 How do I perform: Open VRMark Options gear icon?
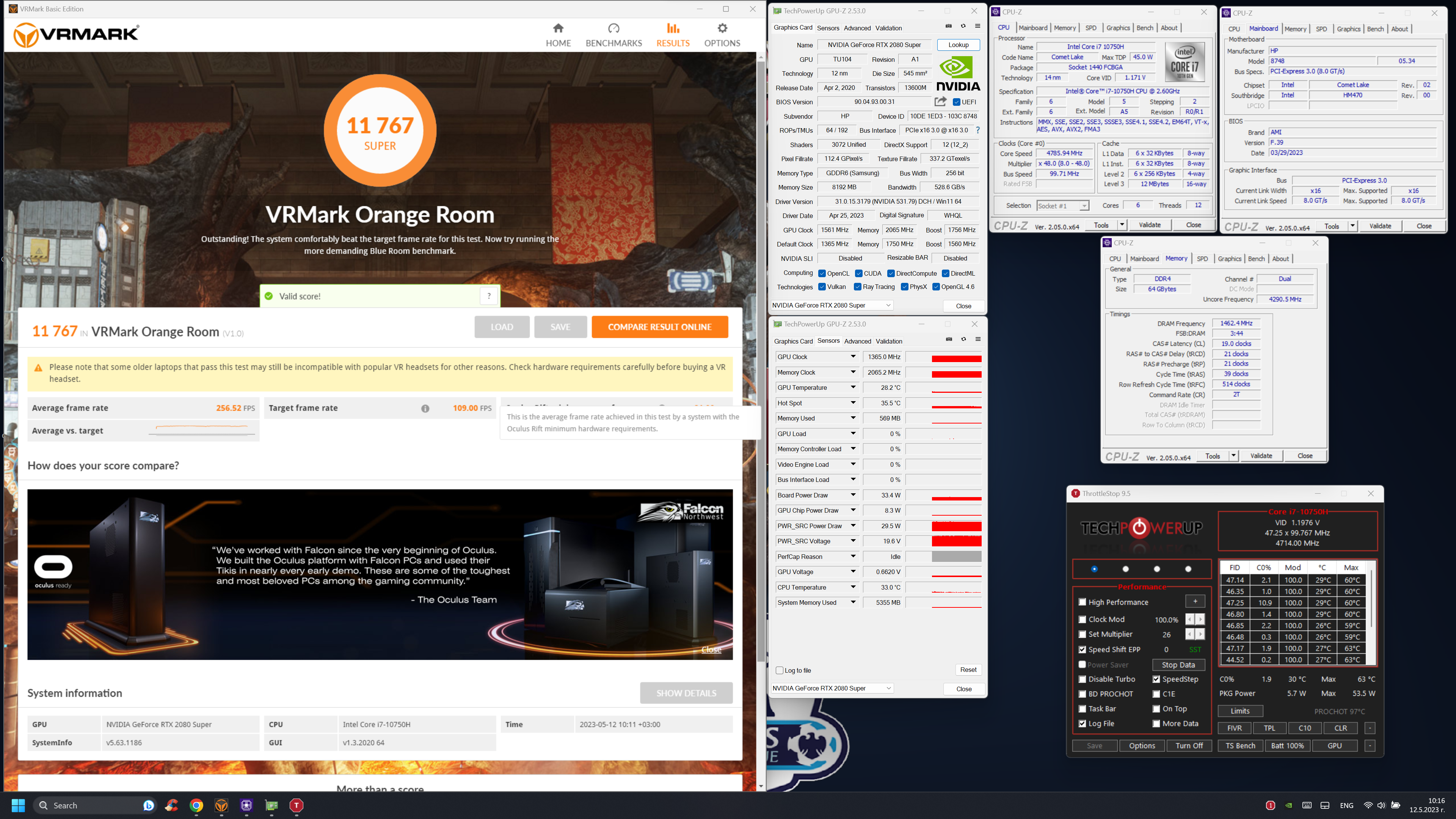point(722,28)
